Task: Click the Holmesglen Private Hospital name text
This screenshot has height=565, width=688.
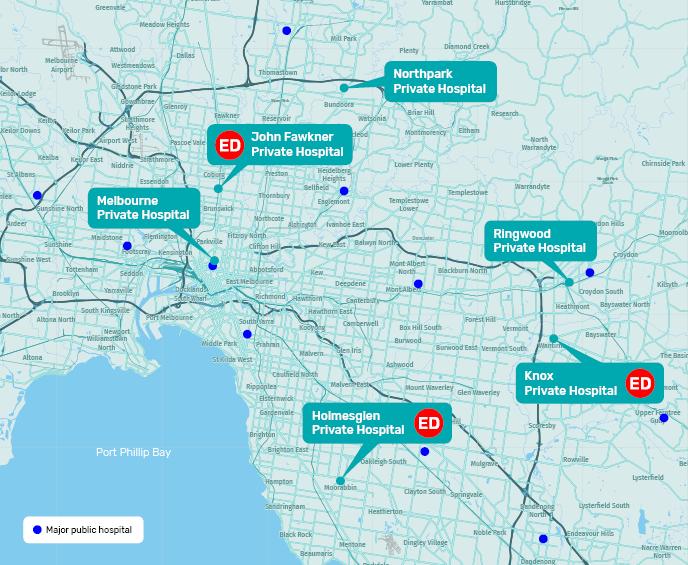Action: [358, 423]
